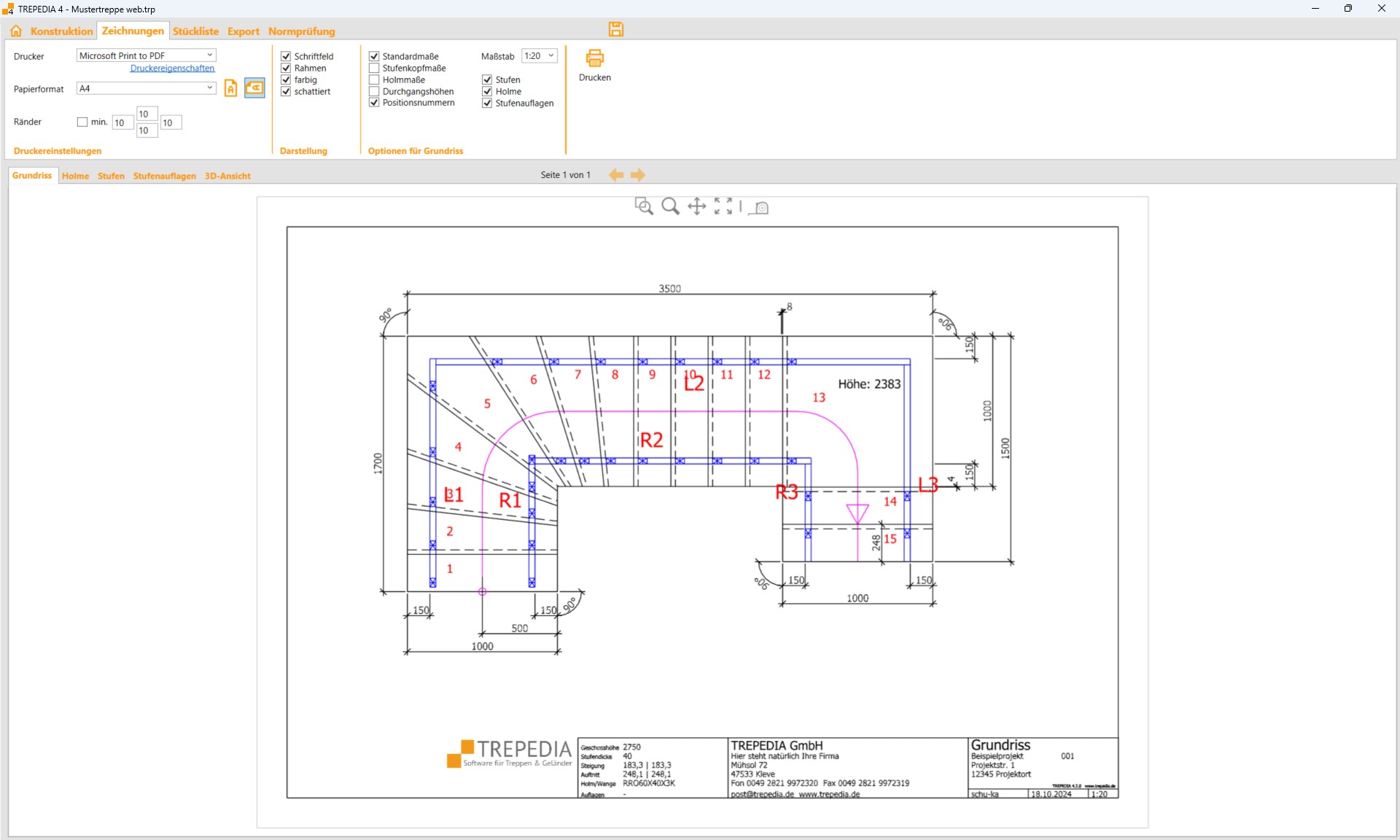Select the pan move tool
Viewport: 1400px width, 840px height.
point(696,206)
